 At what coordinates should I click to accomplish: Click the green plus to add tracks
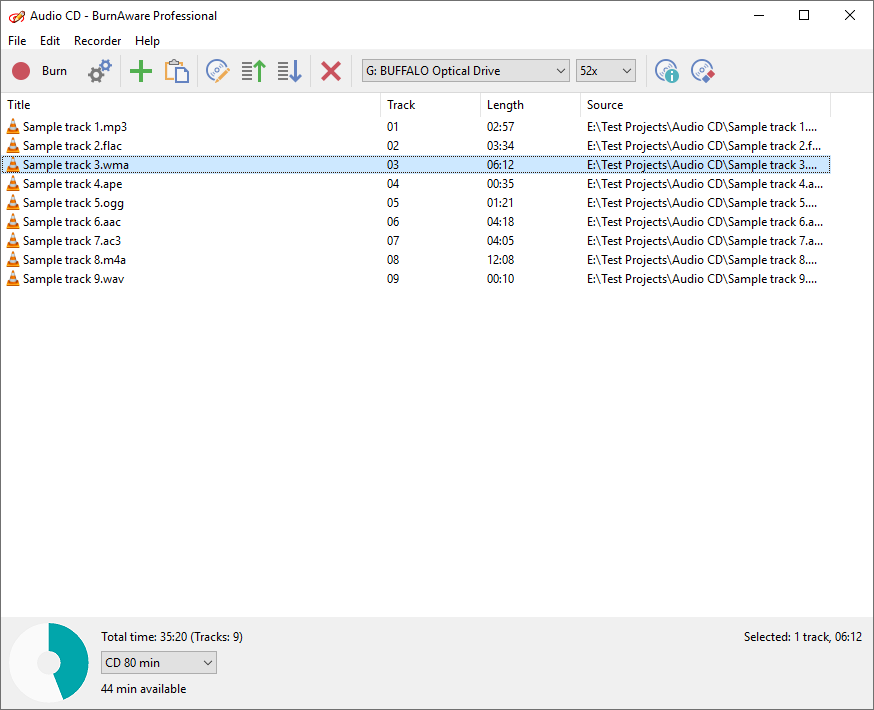click(140, 70)
